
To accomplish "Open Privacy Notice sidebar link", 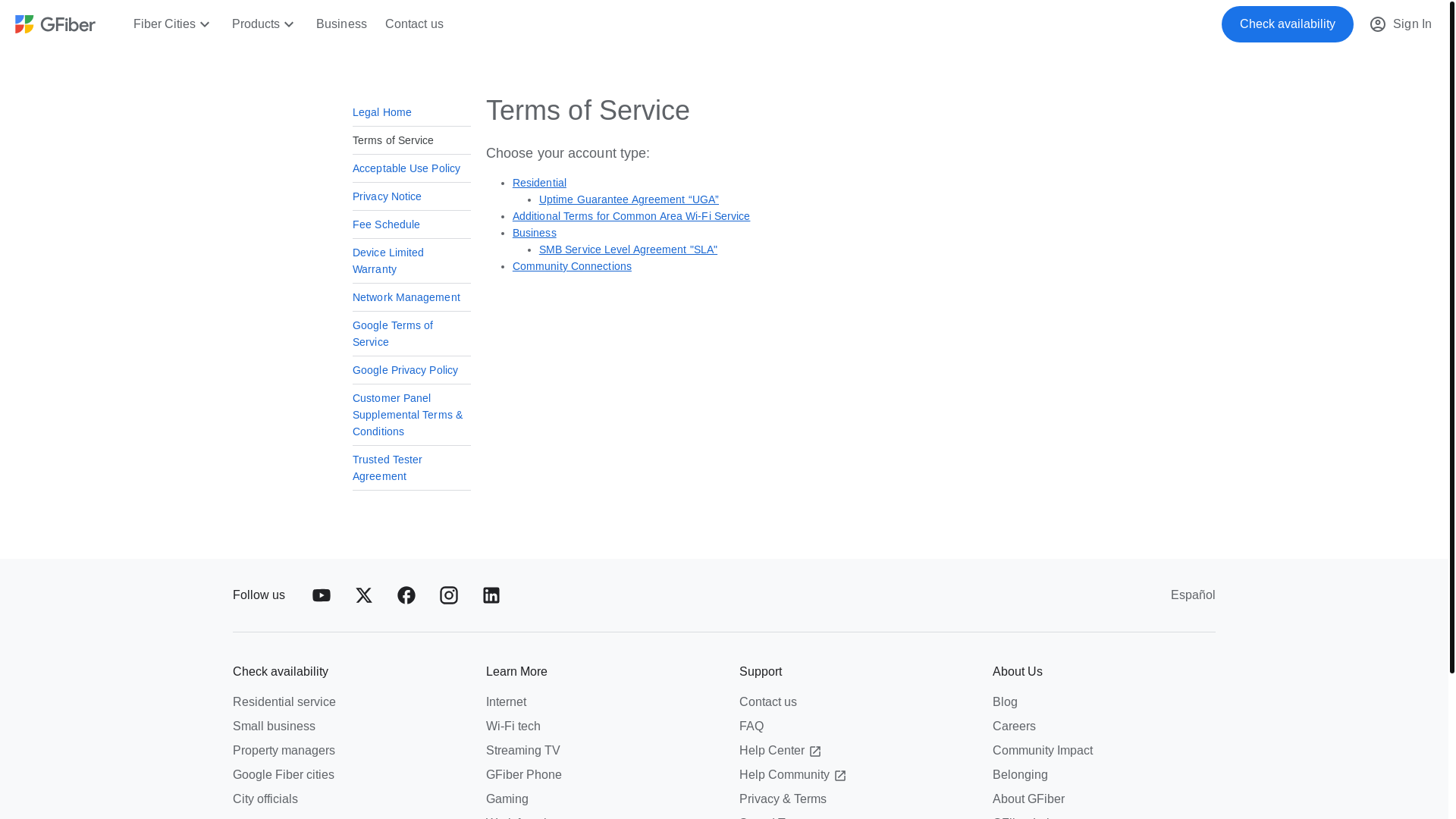I will [x=387, y=196].
